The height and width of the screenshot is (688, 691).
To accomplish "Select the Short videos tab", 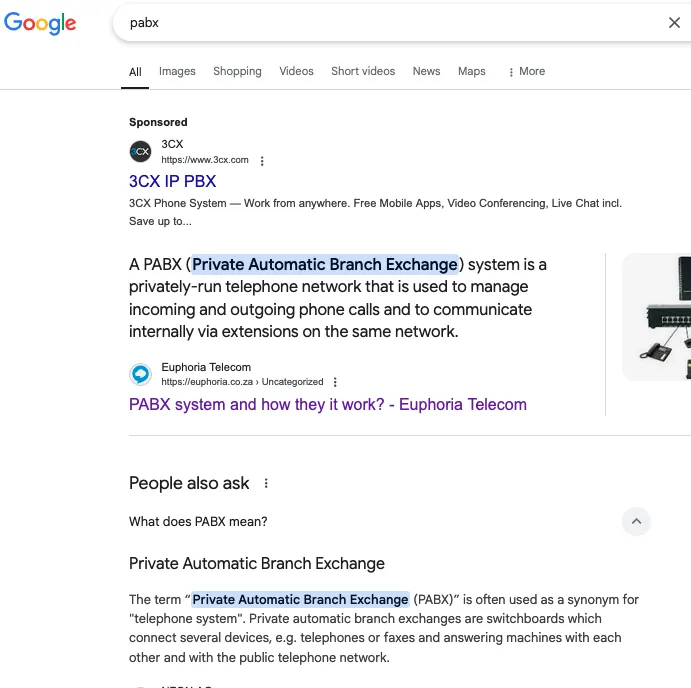I will (363, 72).
